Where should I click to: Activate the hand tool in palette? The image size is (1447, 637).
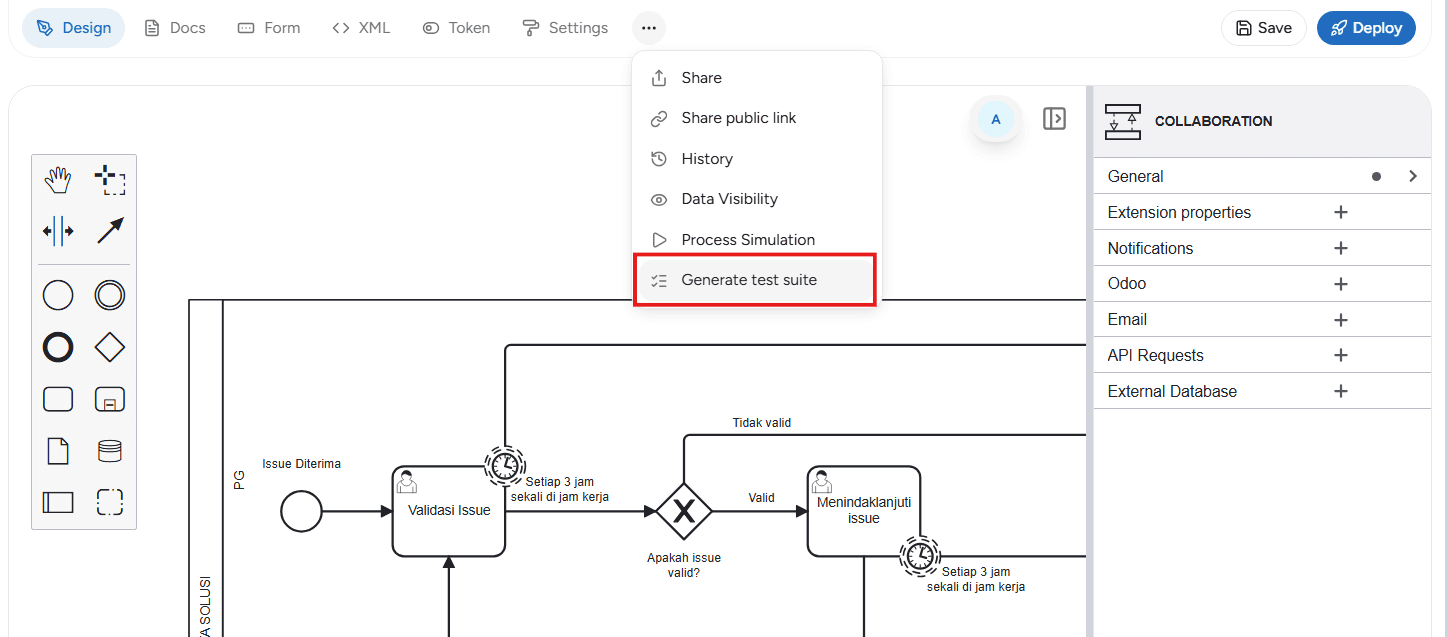tap(58, 180)
